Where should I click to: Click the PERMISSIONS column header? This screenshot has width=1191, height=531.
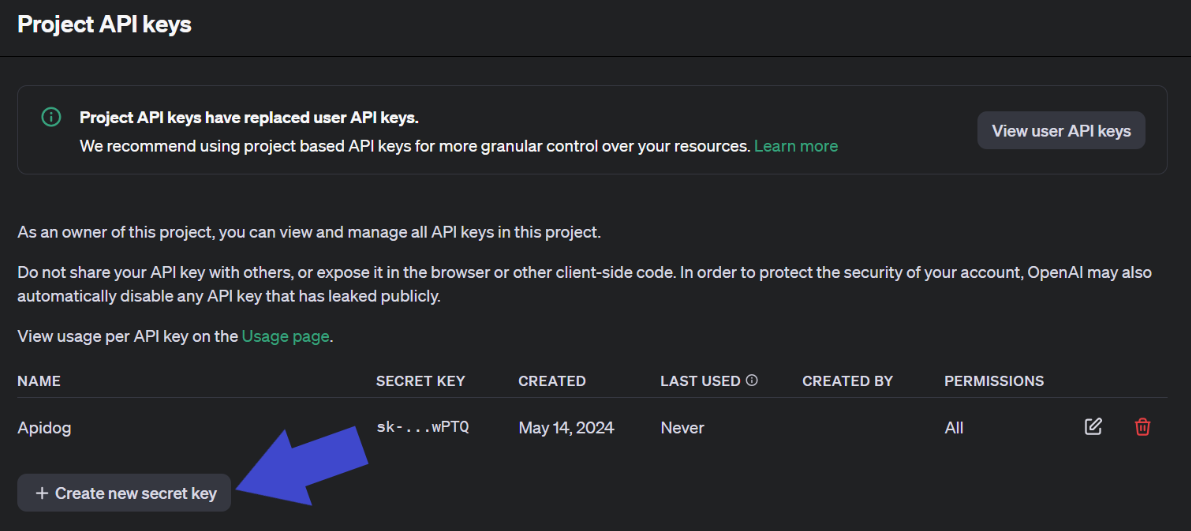click(994, 381)
